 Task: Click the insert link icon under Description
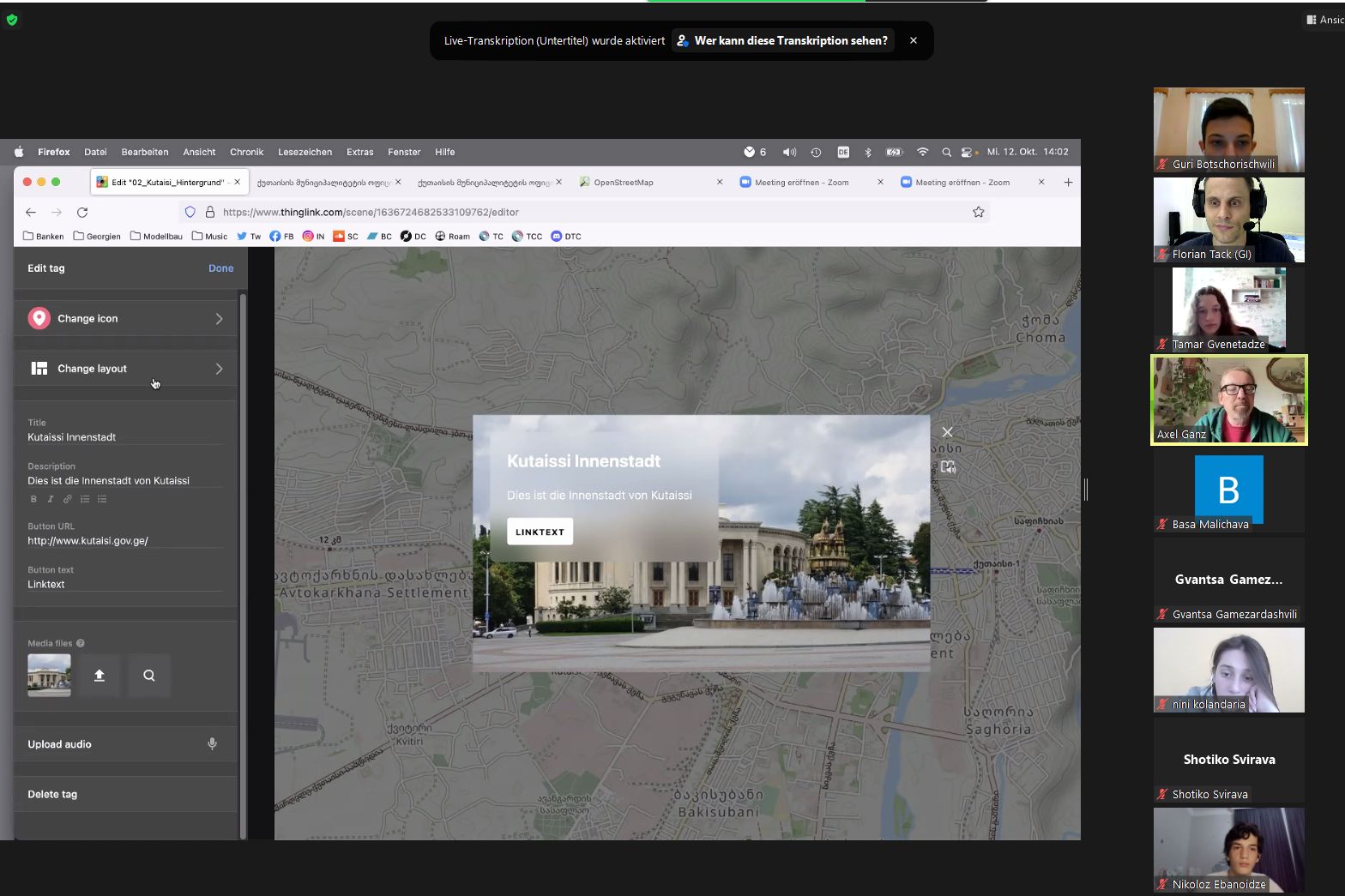[68, 499]
